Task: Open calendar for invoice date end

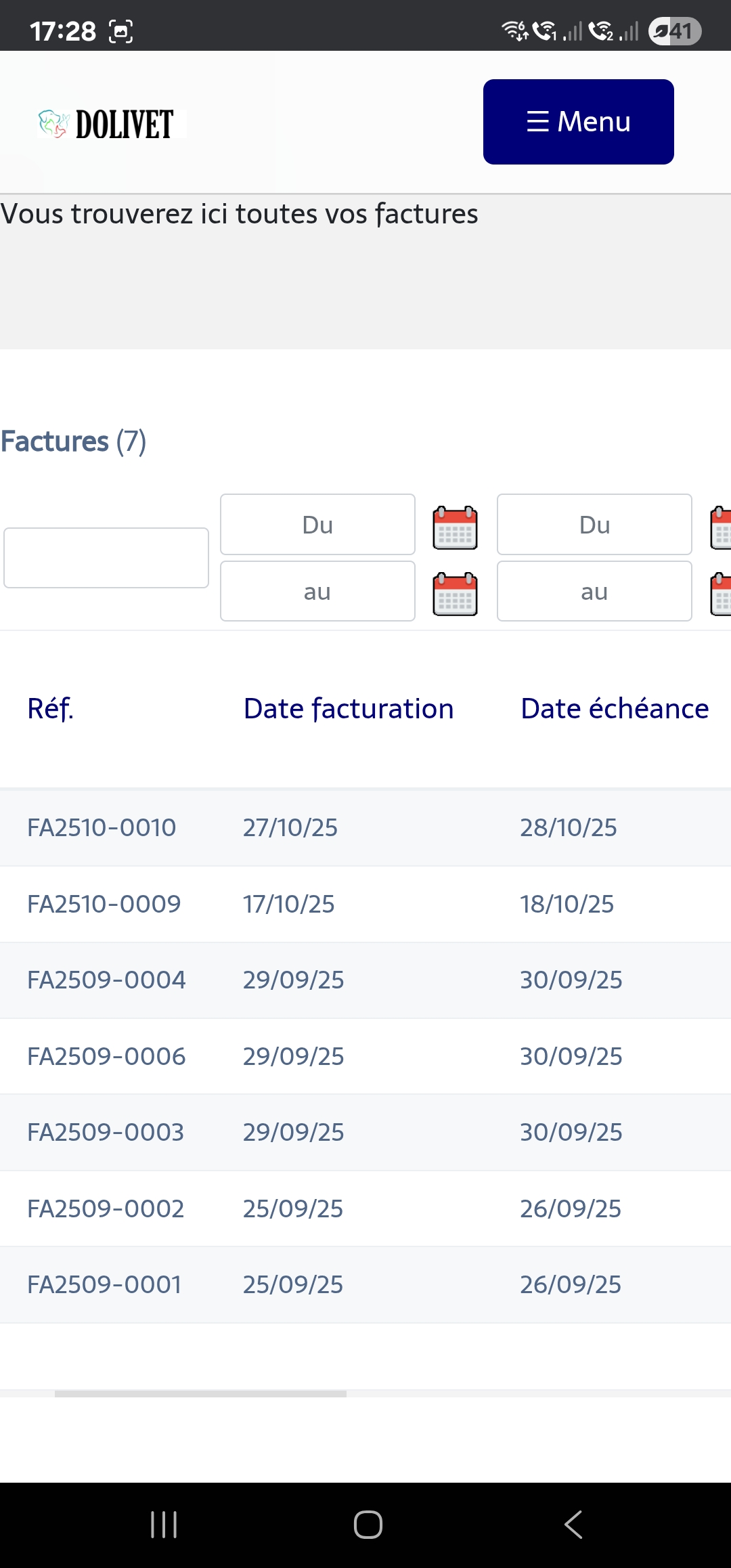Action: [x=455, y=594]
